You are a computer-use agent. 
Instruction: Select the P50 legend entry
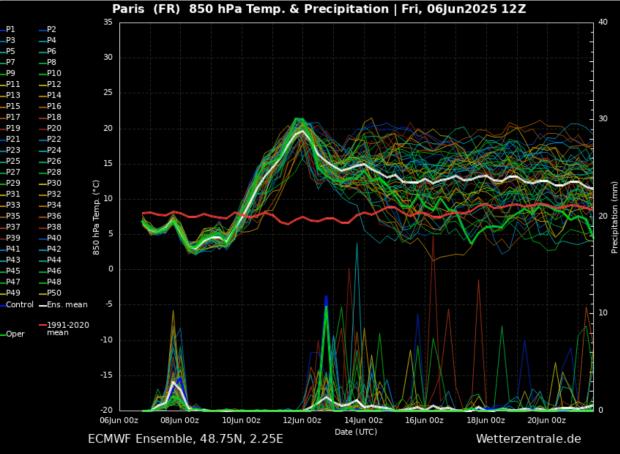(x=54, y=293)
